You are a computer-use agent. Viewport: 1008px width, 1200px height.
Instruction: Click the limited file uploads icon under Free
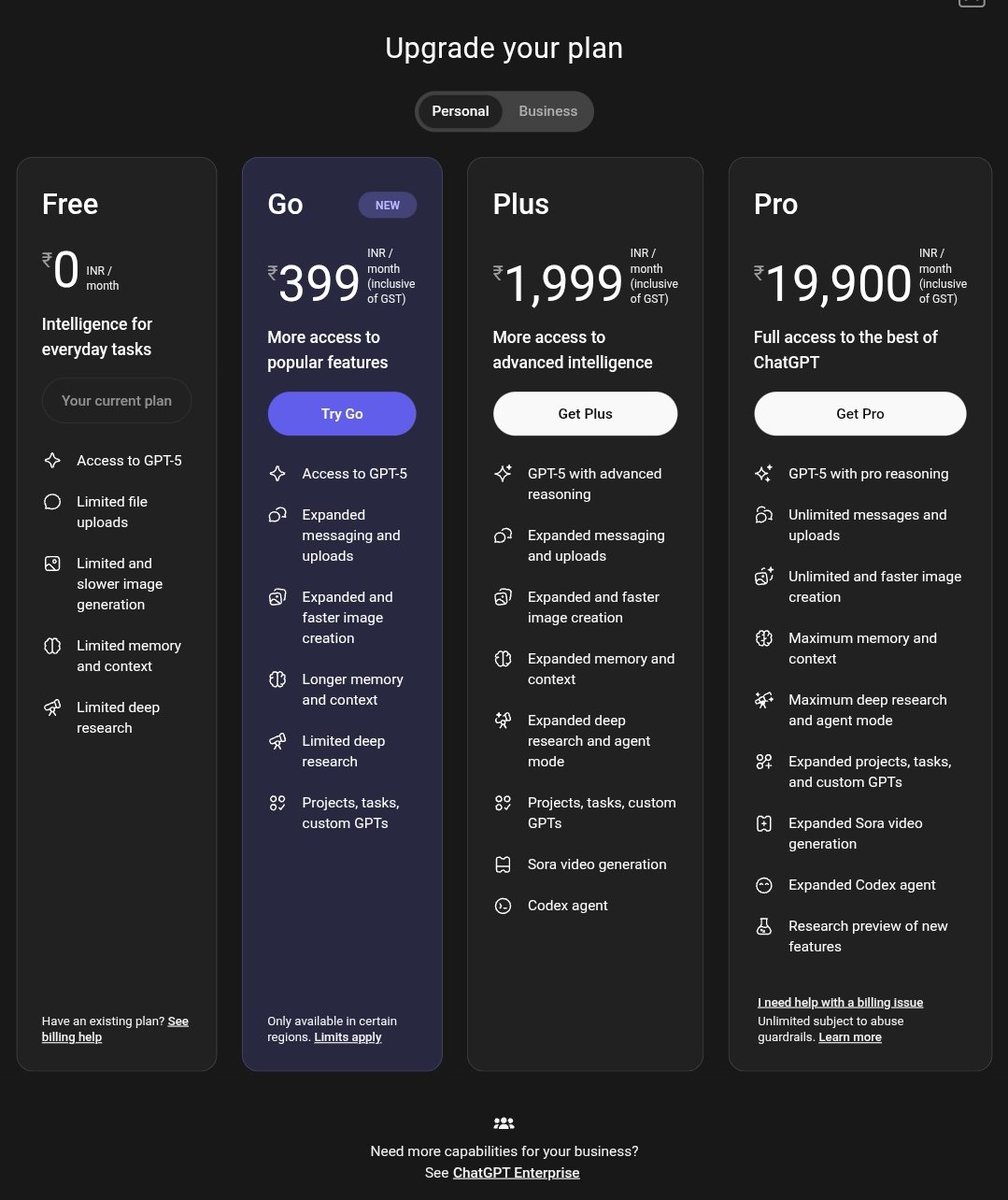click(x=52, y=501)
